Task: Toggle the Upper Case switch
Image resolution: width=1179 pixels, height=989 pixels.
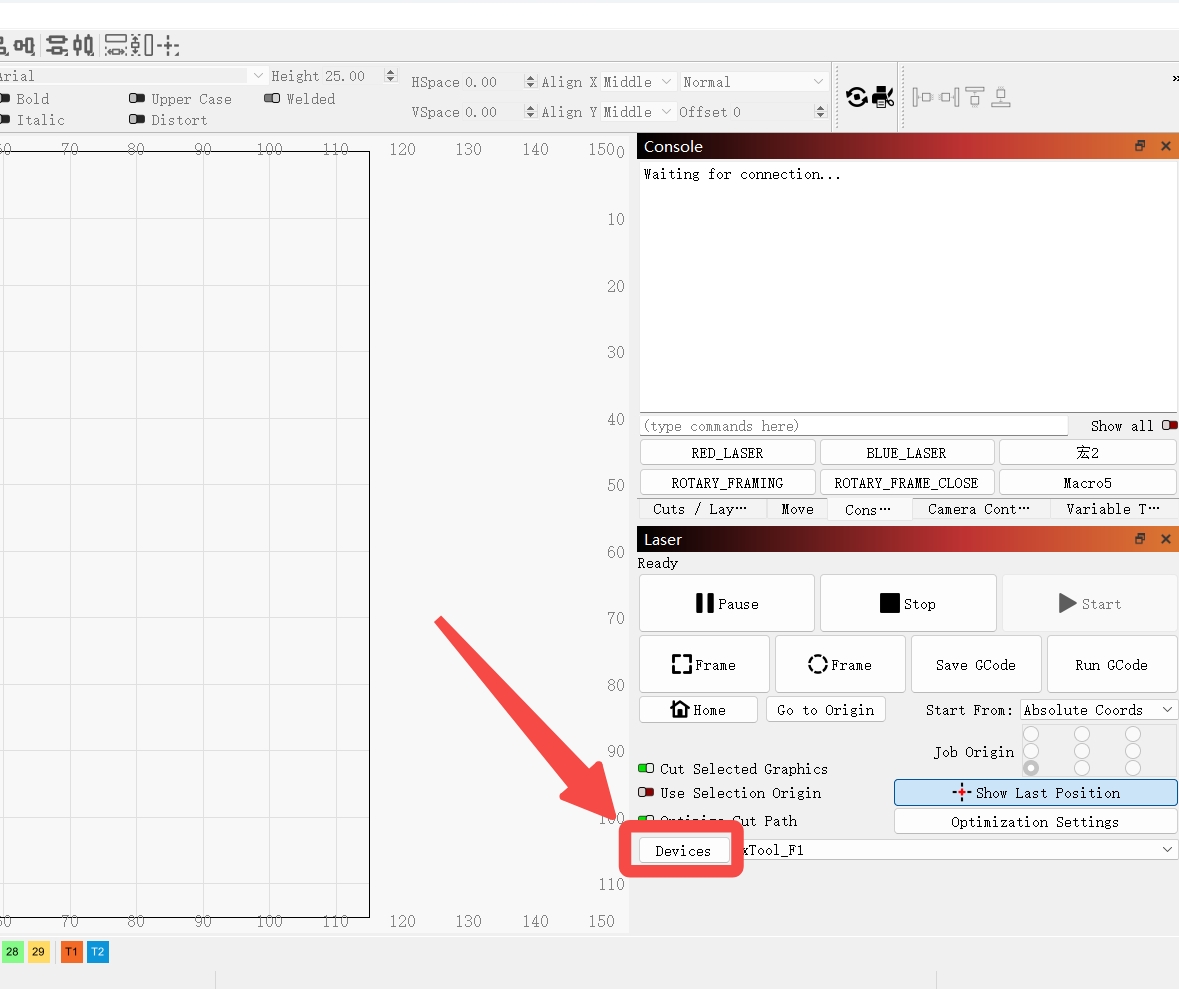Action: 137,99
